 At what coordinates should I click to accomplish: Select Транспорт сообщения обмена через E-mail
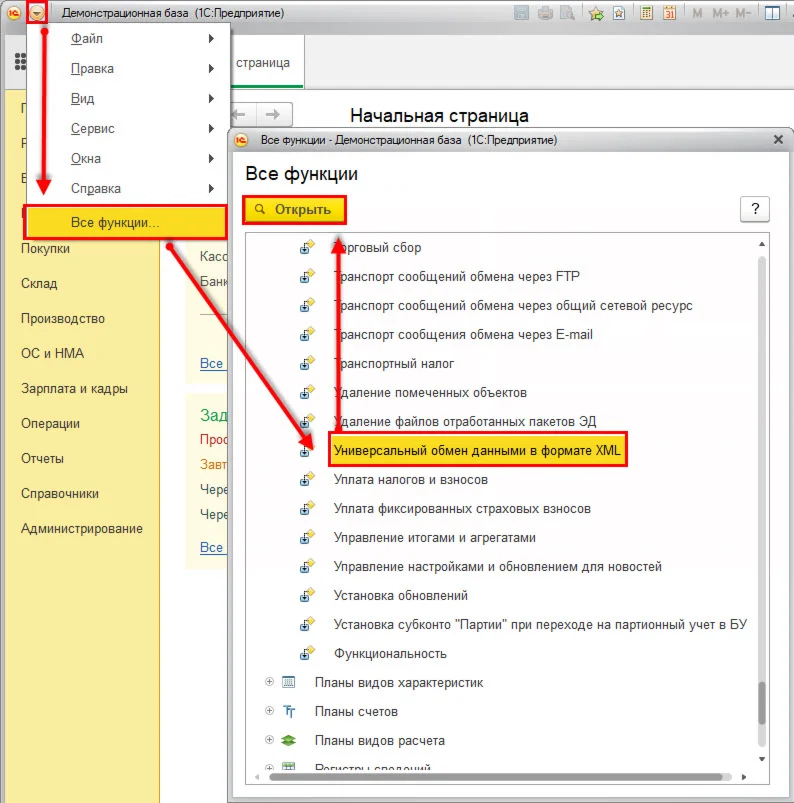pos(464,334)
